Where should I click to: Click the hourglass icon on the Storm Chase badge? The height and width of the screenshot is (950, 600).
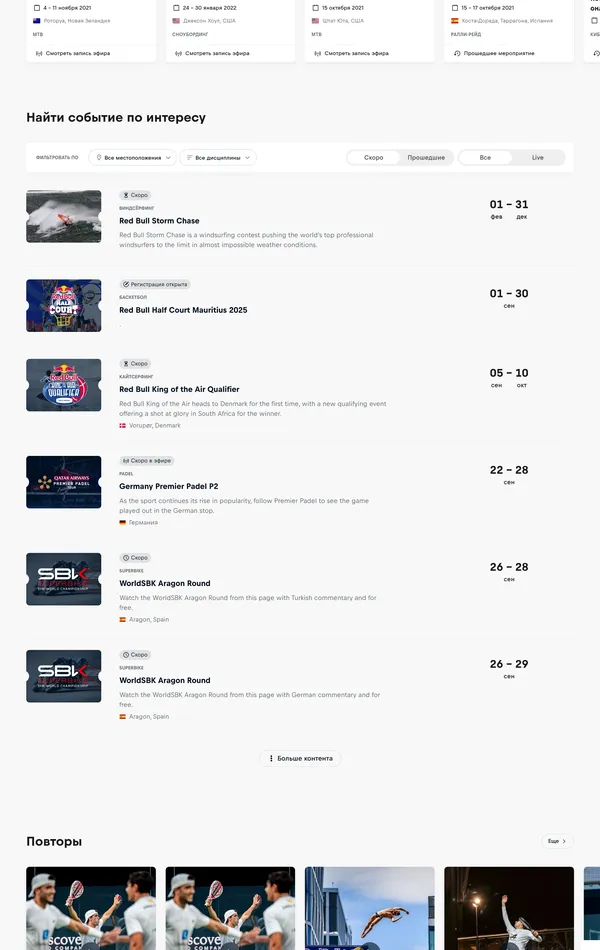pyautogui.click(x=126, y=195)
